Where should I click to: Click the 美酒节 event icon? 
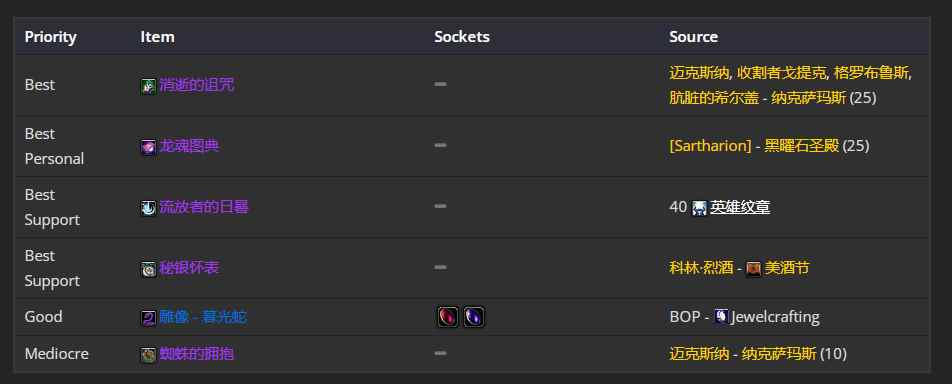click(x=753, y=269)
